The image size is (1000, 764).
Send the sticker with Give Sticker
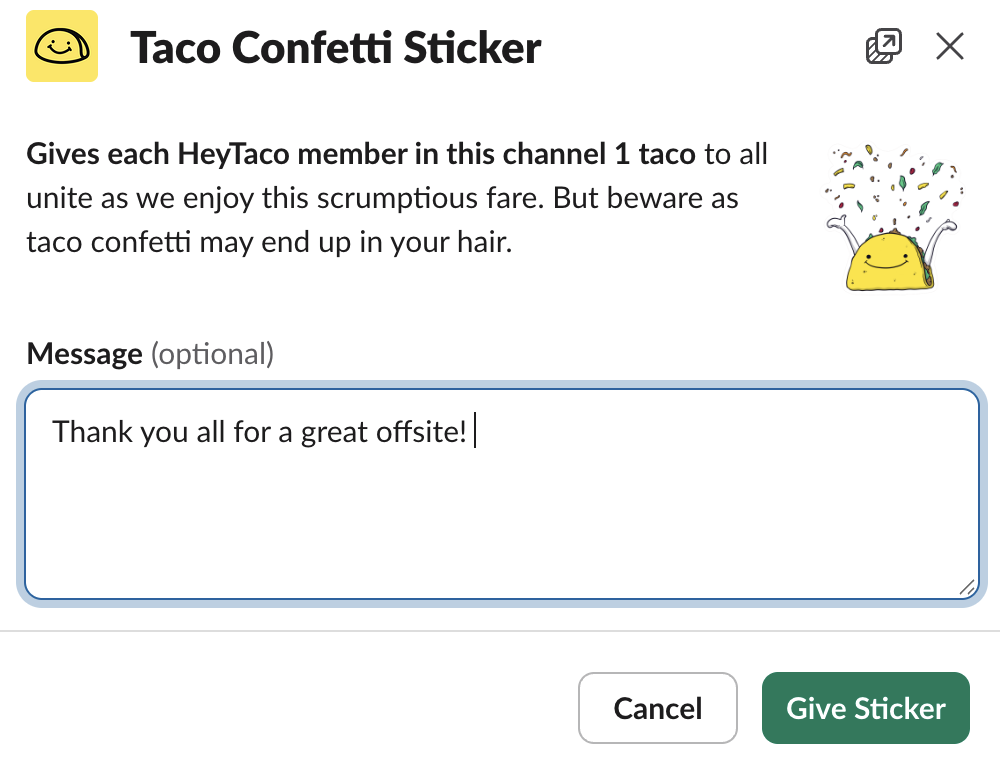(865, 708)
